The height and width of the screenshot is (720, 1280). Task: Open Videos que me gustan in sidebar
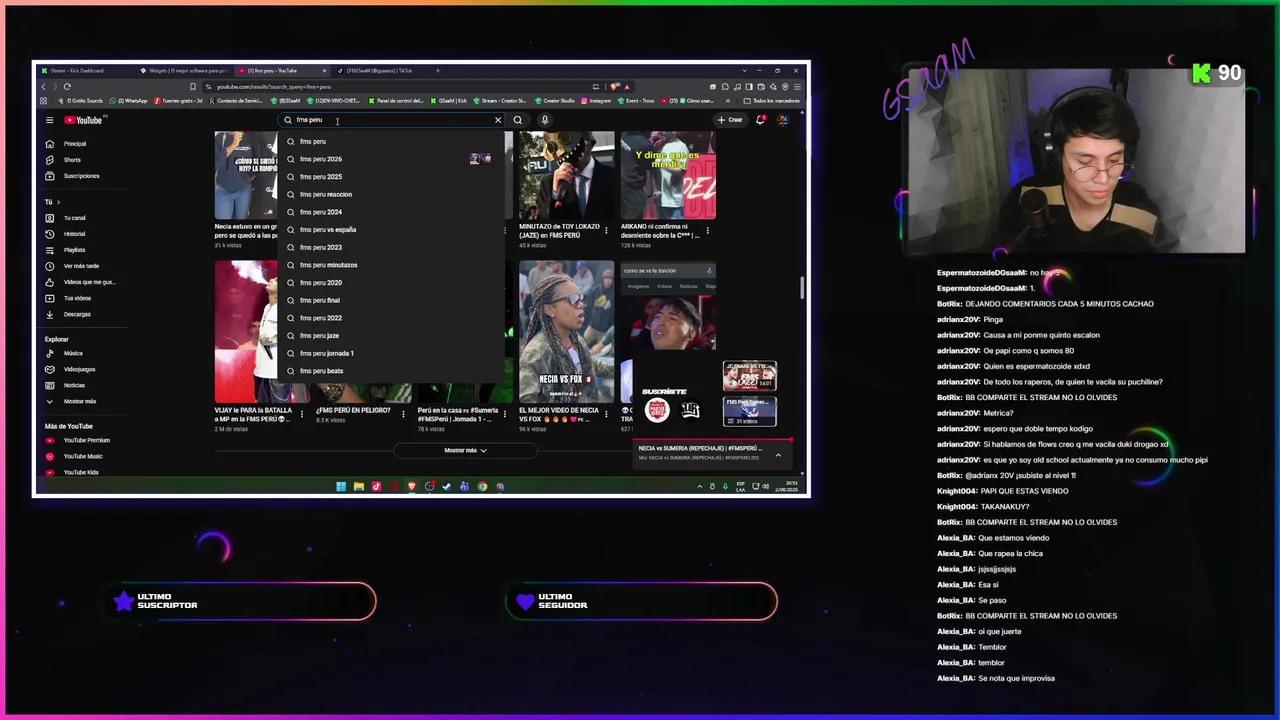coord(88,282)
